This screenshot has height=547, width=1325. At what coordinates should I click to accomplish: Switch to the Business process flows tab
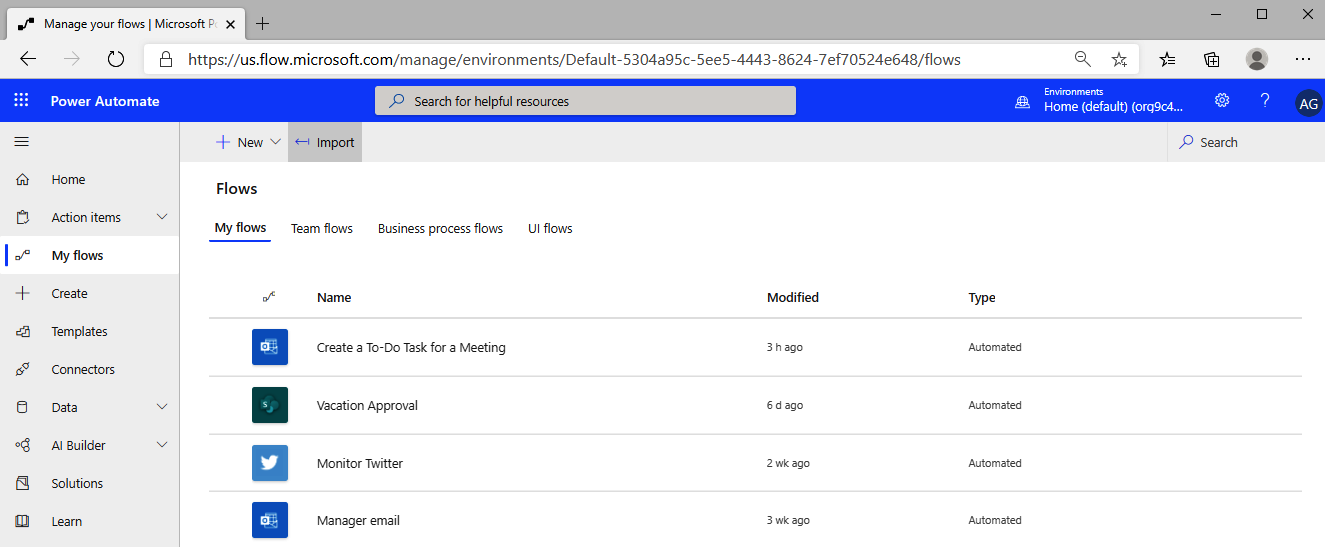pos(440,228)
